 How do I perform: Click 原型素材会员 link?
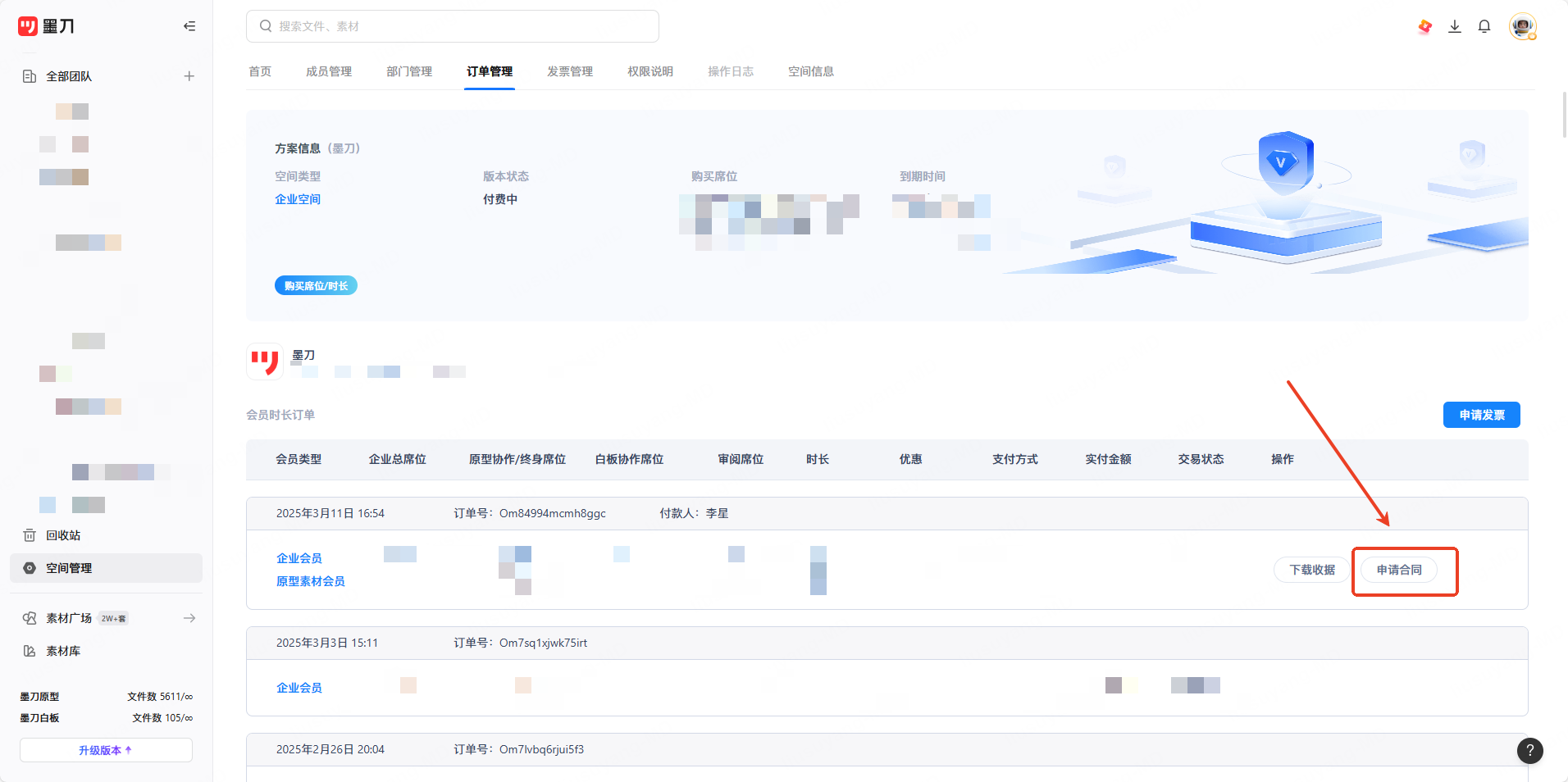[311, 581]
